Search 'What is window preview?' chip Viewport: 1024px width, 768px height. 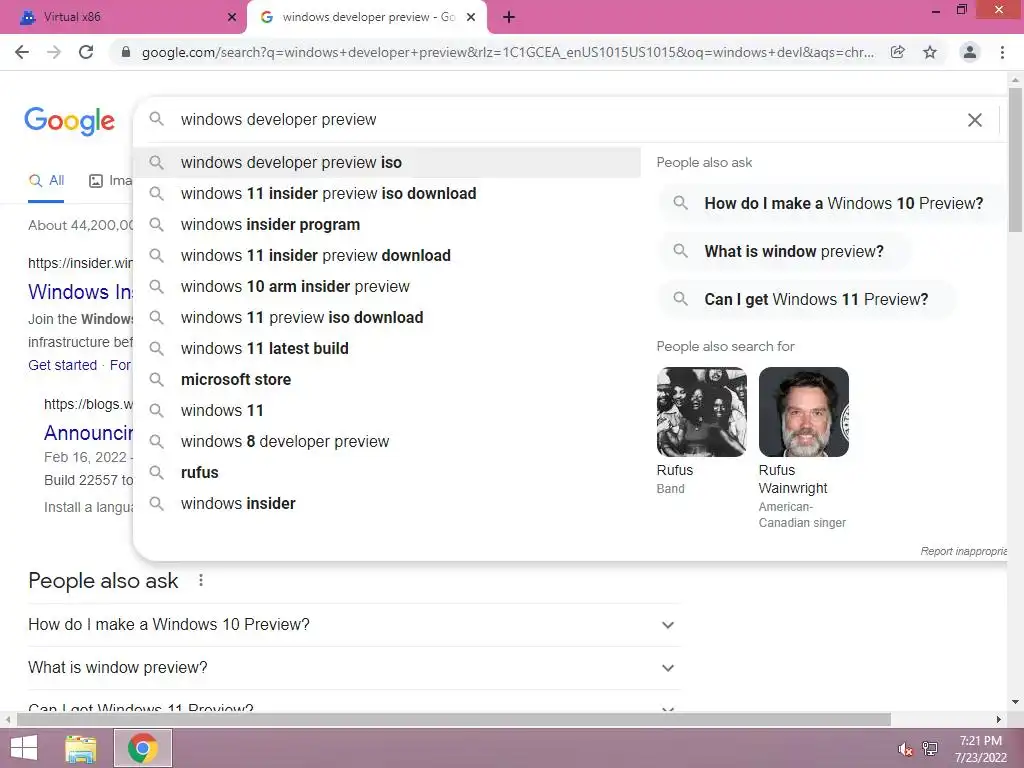pos(785,251)
